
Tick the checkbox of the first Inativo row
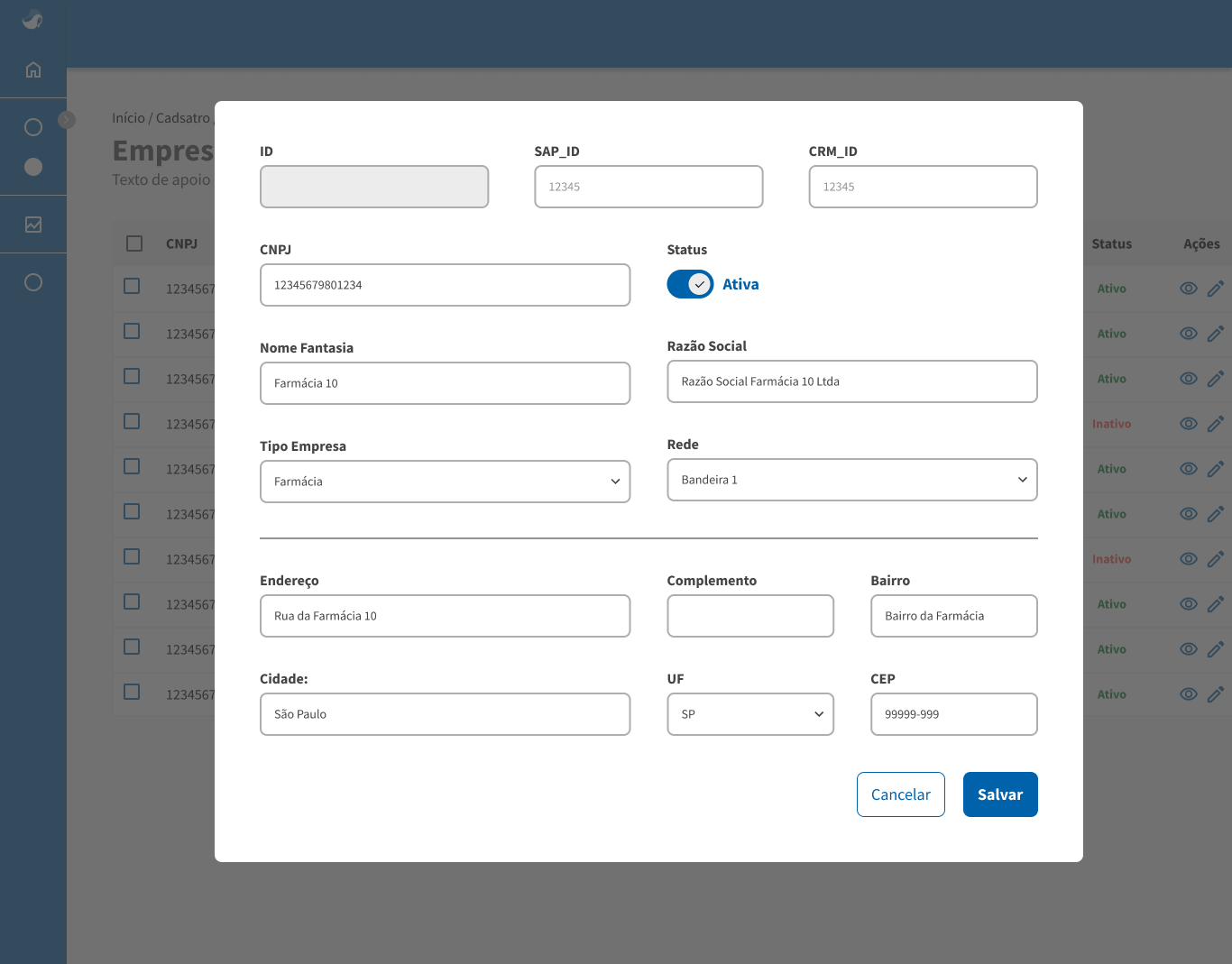[x=132, y=421]
